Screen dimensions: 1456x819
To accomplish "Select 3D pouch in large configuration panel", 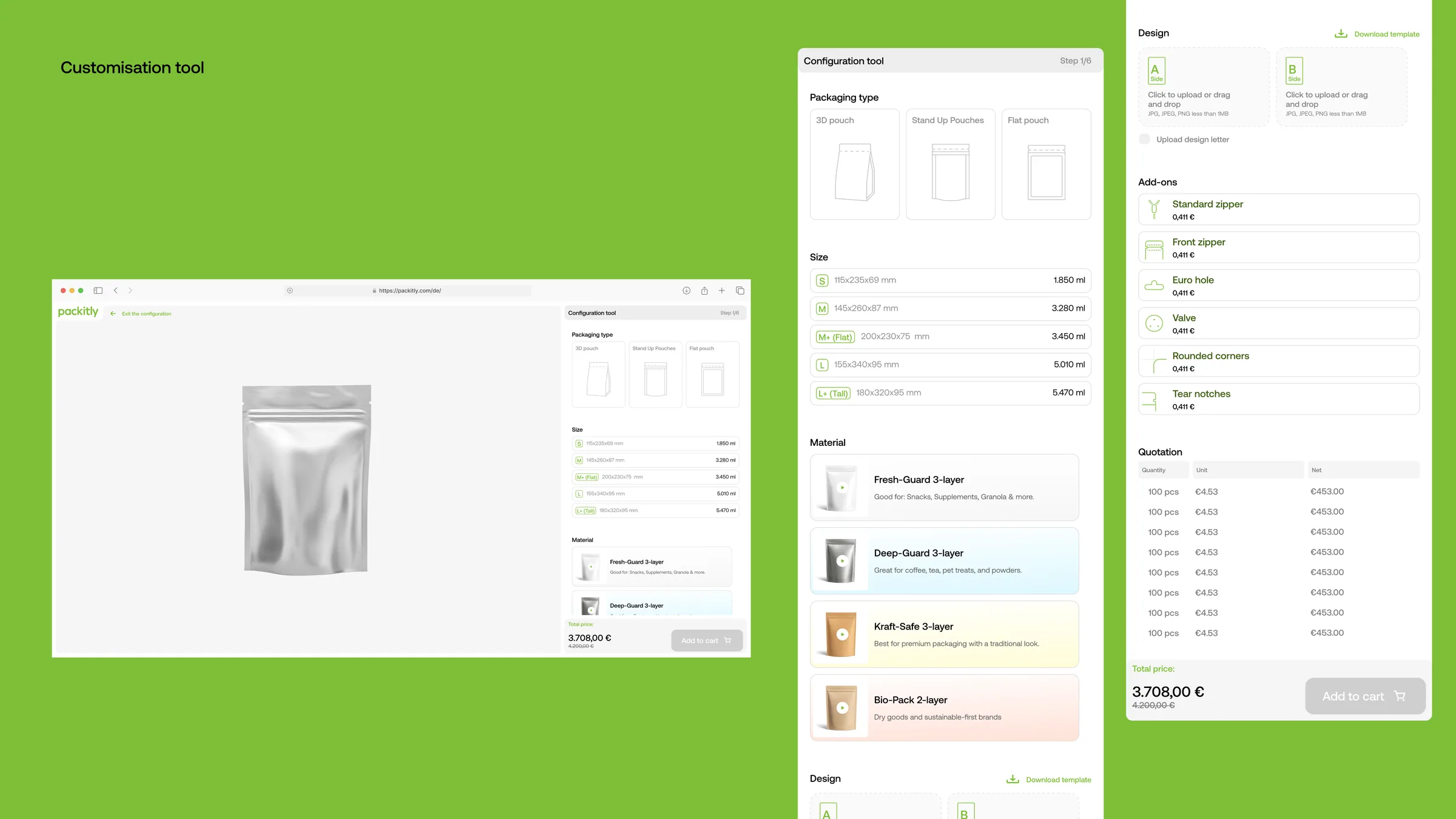I will pyautogui.click(x=854, y=164).
